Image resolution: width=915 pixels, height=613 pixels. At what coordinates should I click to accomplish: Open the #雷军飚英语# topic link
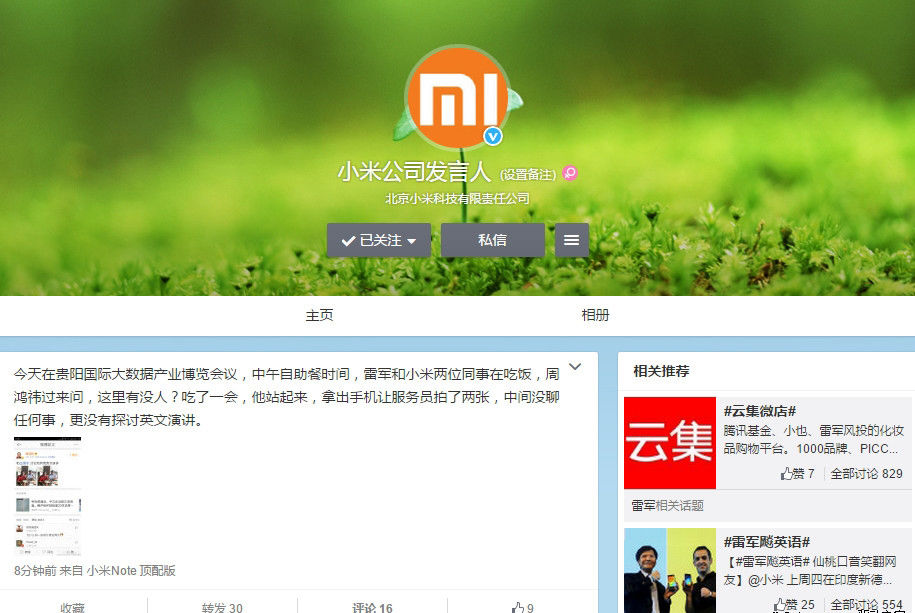(x=767, y=541)
